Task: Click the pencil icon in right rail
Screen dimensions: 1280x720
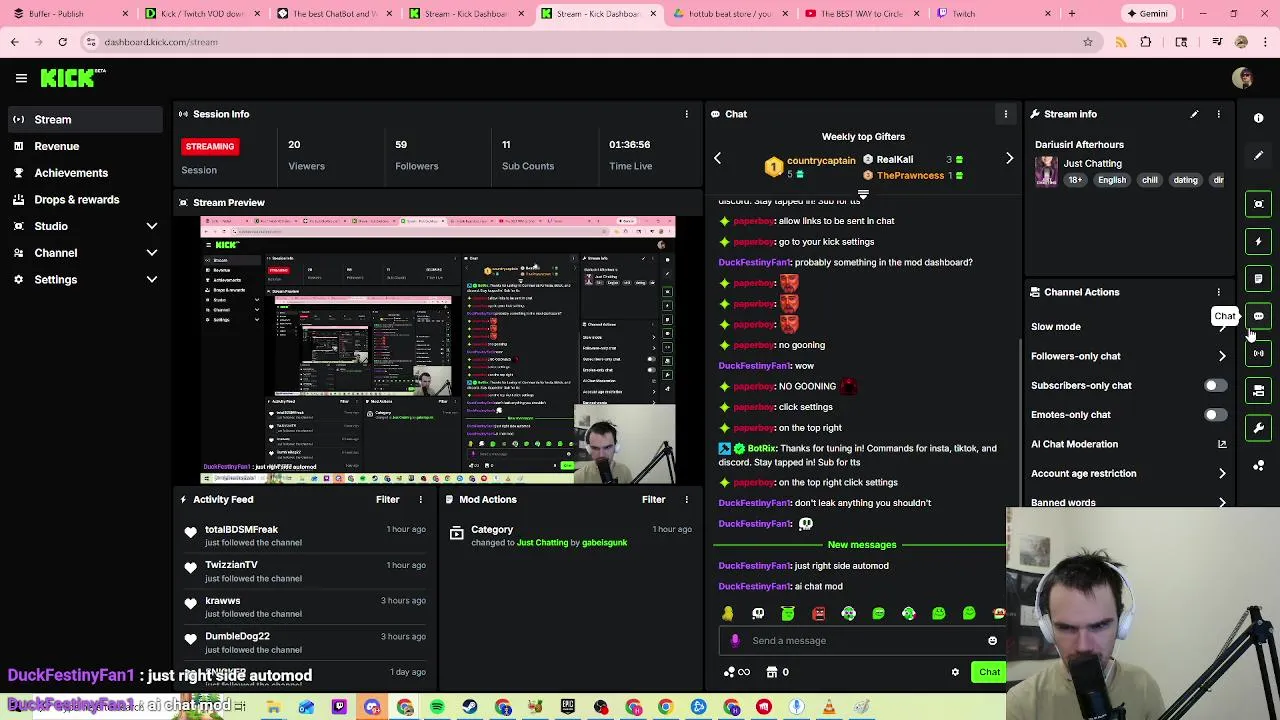Action: (x=1259, y=155)
